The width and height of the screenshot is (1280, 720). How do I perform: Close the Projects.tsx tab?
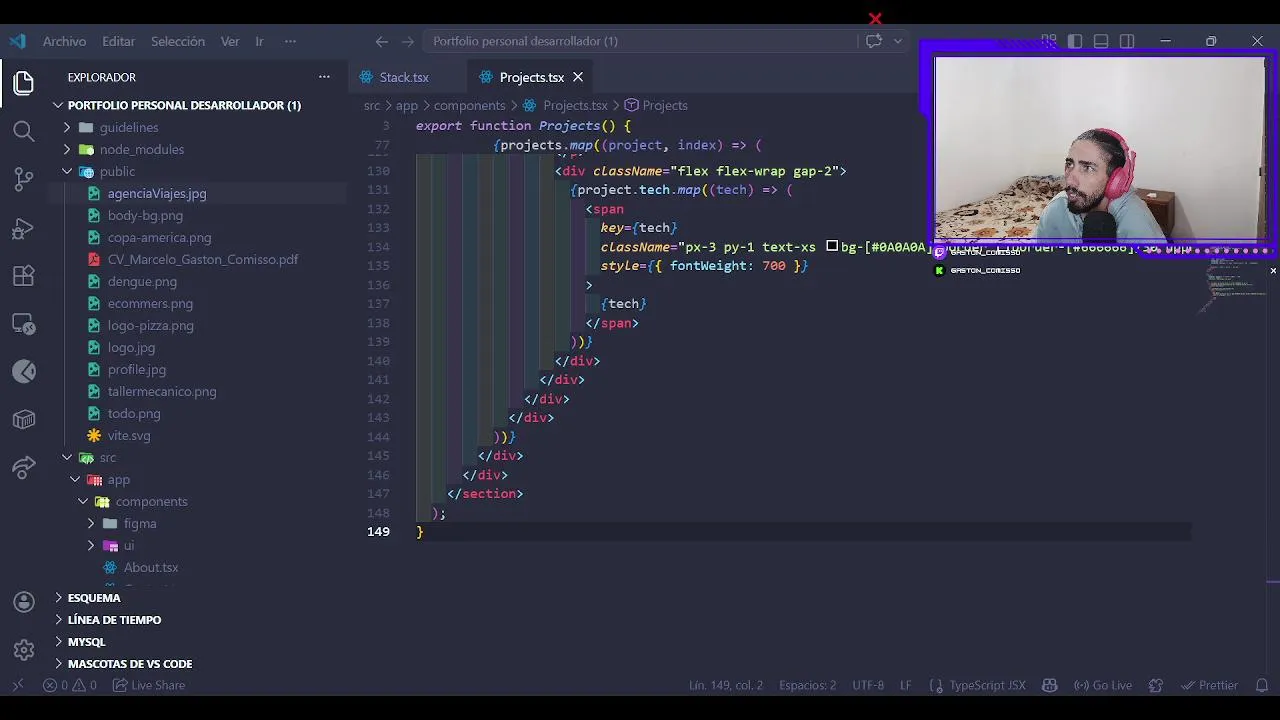(578, 77)
